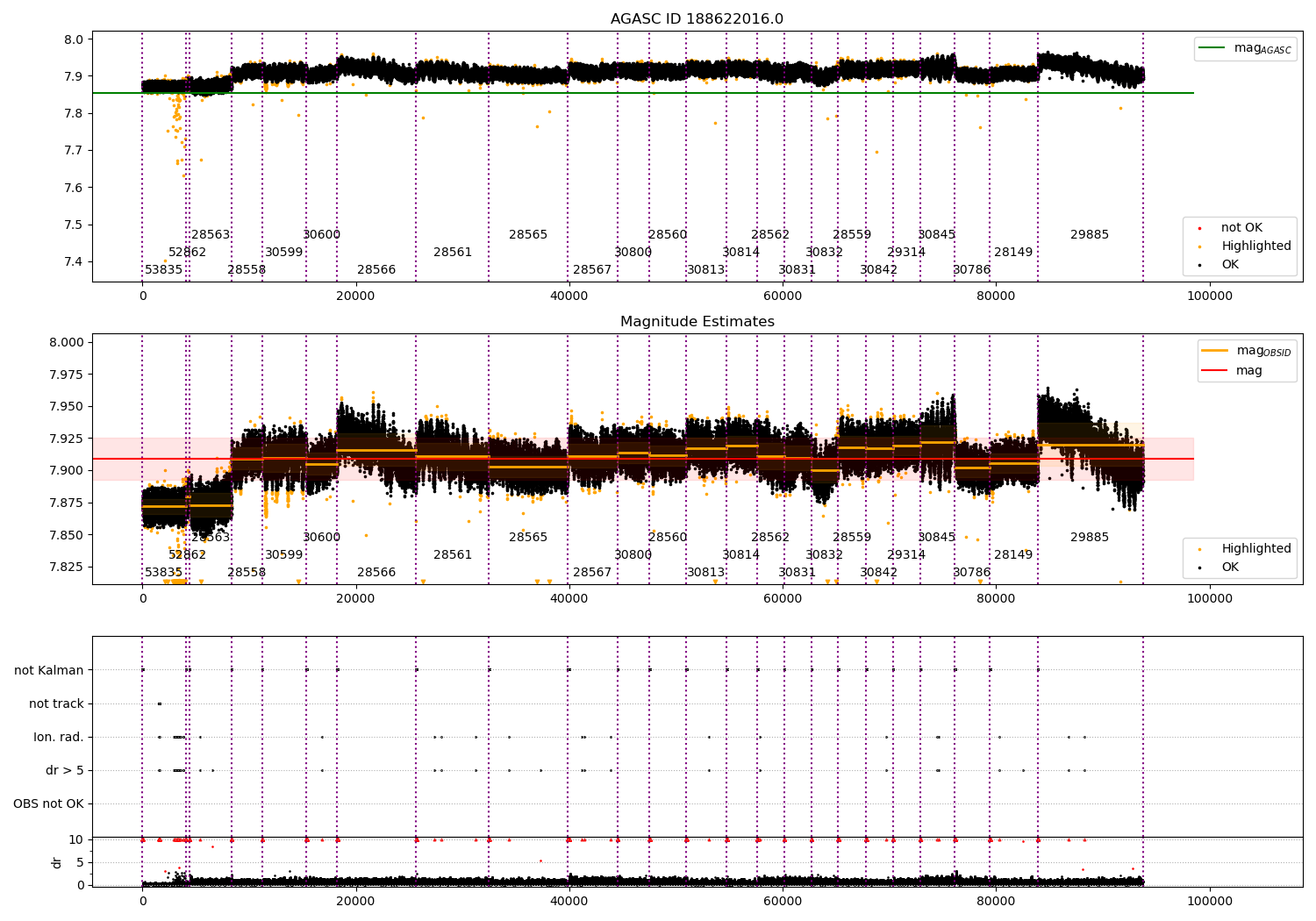Click the plot title AGASC ID 188622016.0

[x=697, y=19]
